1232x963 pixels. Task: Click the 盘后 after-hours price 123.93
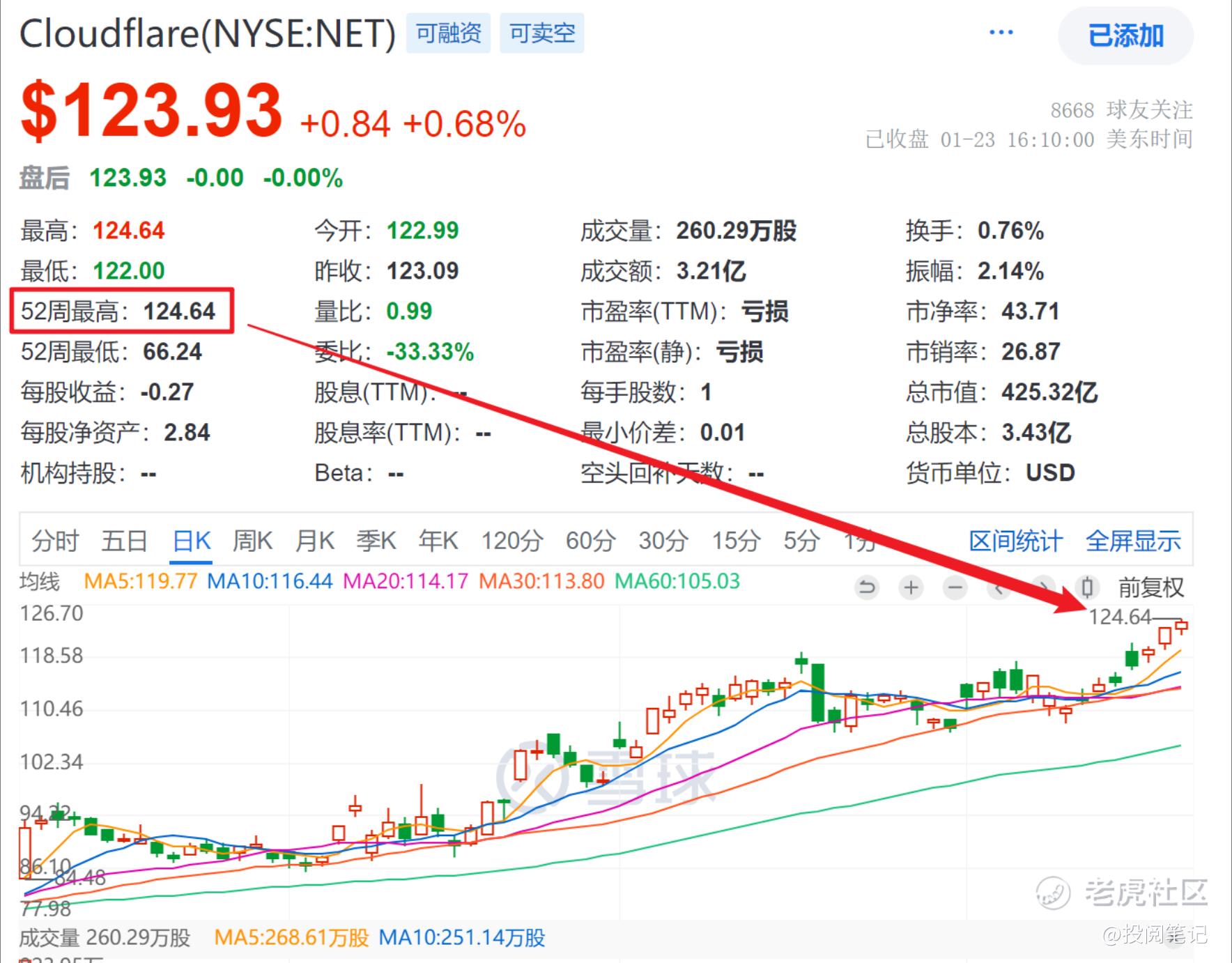[128, 178]
